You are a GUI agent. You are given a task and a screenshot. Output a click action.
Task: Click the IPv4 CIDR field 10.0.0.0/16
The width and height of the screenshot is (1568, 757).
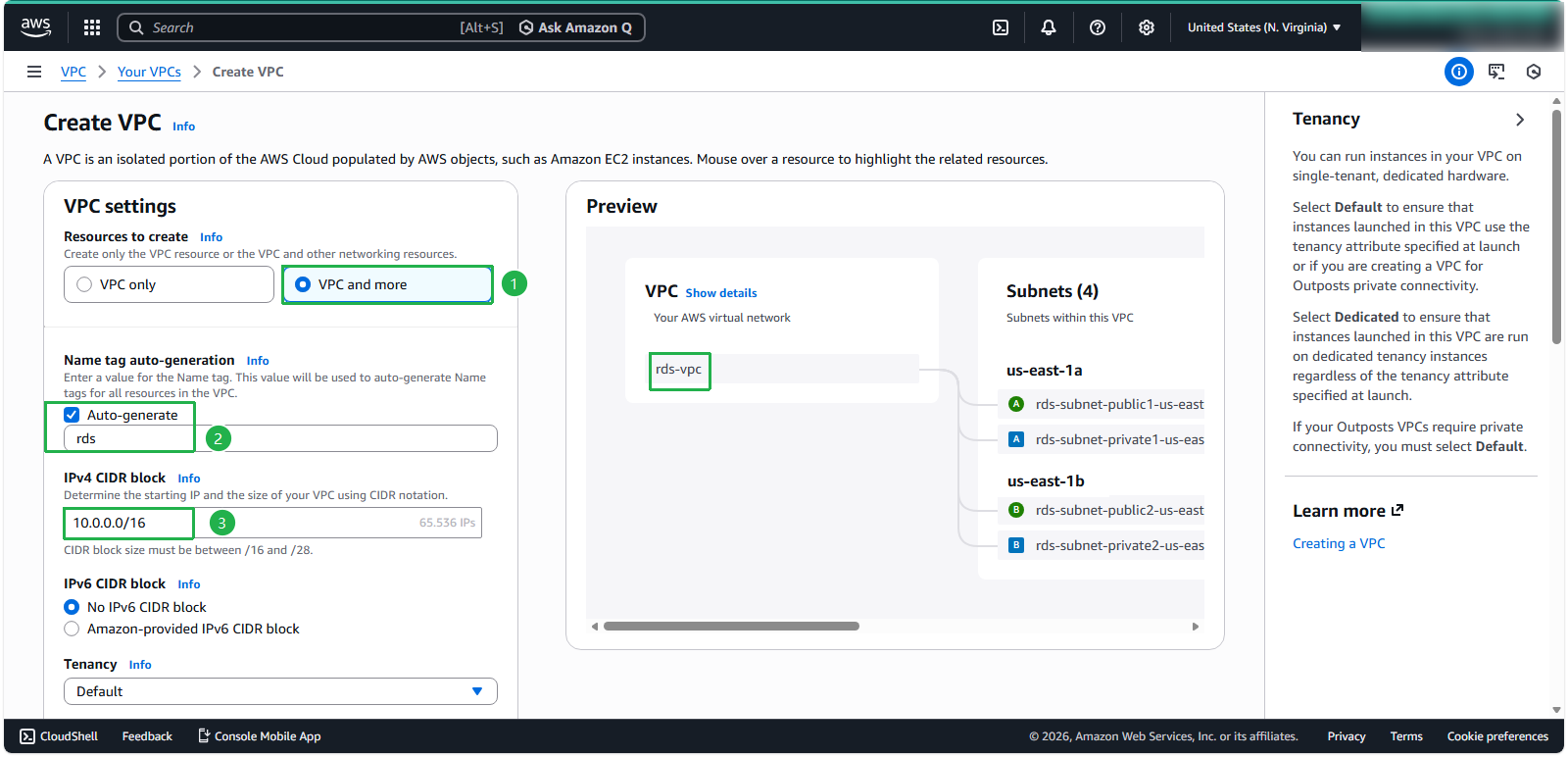[x=272, y=523]
